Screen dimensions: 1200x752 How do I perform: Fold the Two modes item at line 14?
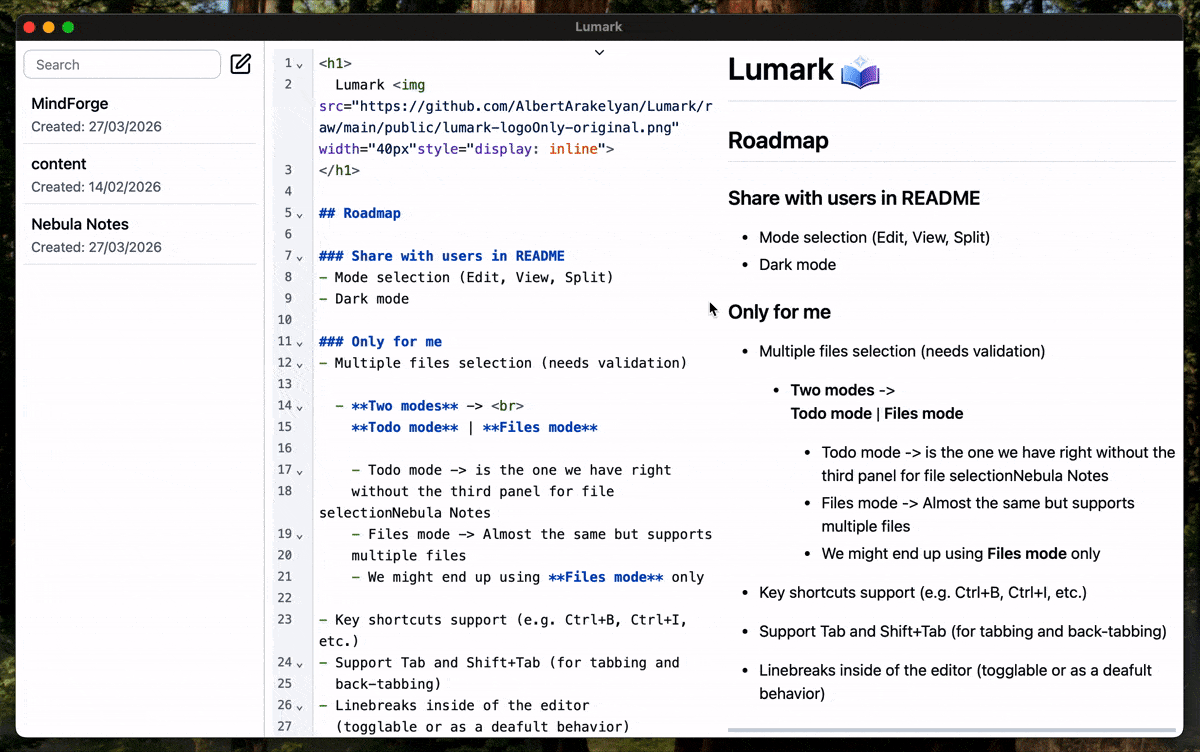(299, 407)
